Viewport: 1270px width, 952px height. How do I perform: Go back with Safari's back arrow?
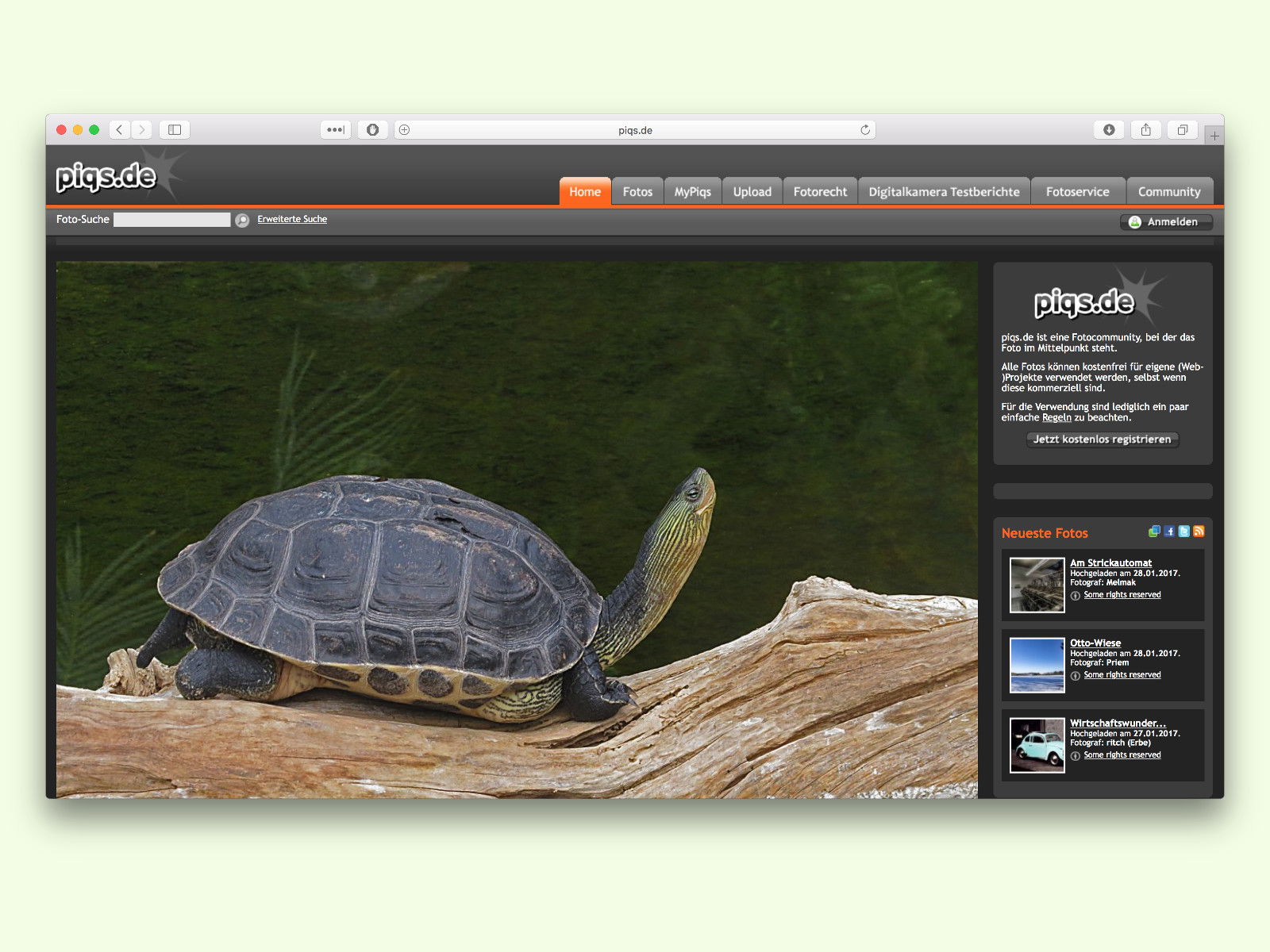(x=120, y=129)
